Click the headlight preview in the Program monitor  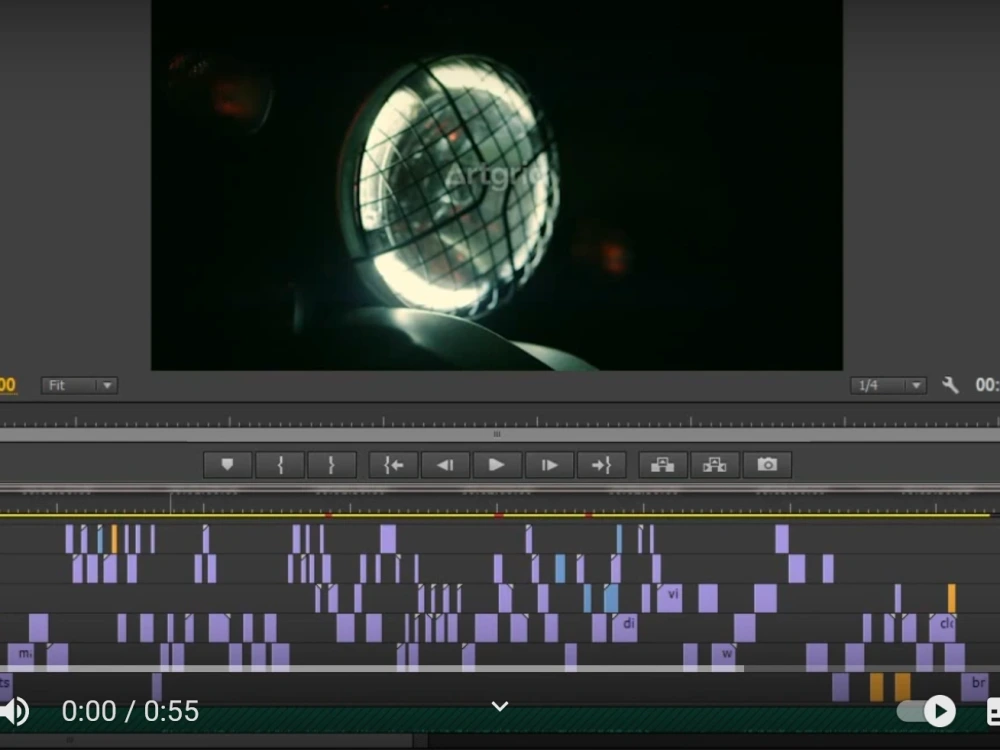click(497, 185)
